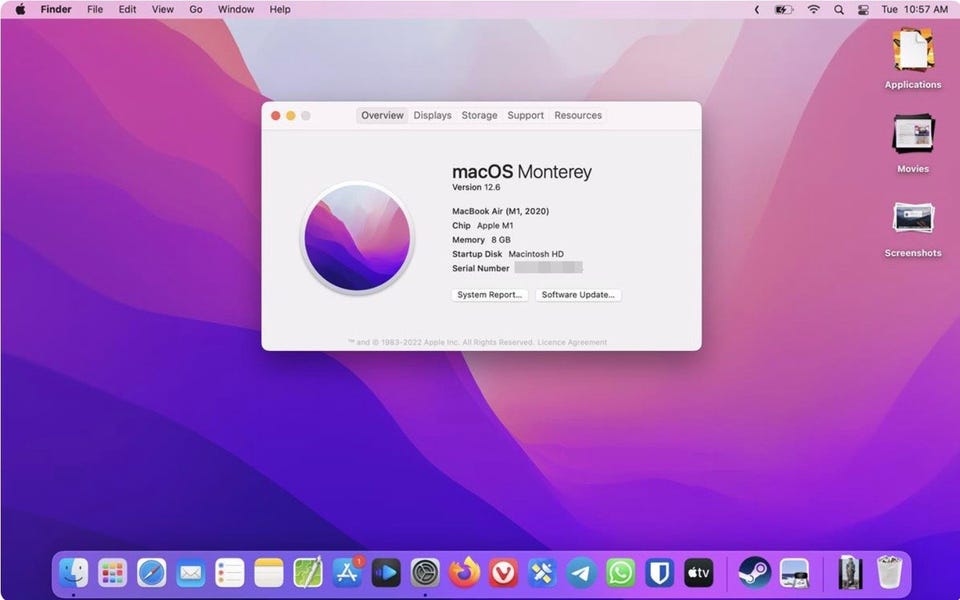Click the Software Update button

tap(578, 295)
